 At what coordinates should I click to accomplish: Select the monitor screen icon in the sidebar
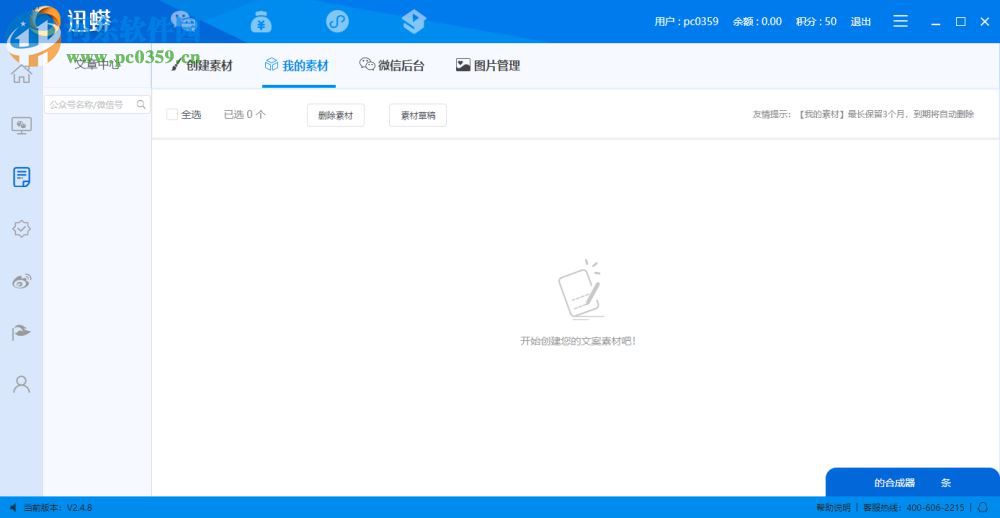pos(22,125)
